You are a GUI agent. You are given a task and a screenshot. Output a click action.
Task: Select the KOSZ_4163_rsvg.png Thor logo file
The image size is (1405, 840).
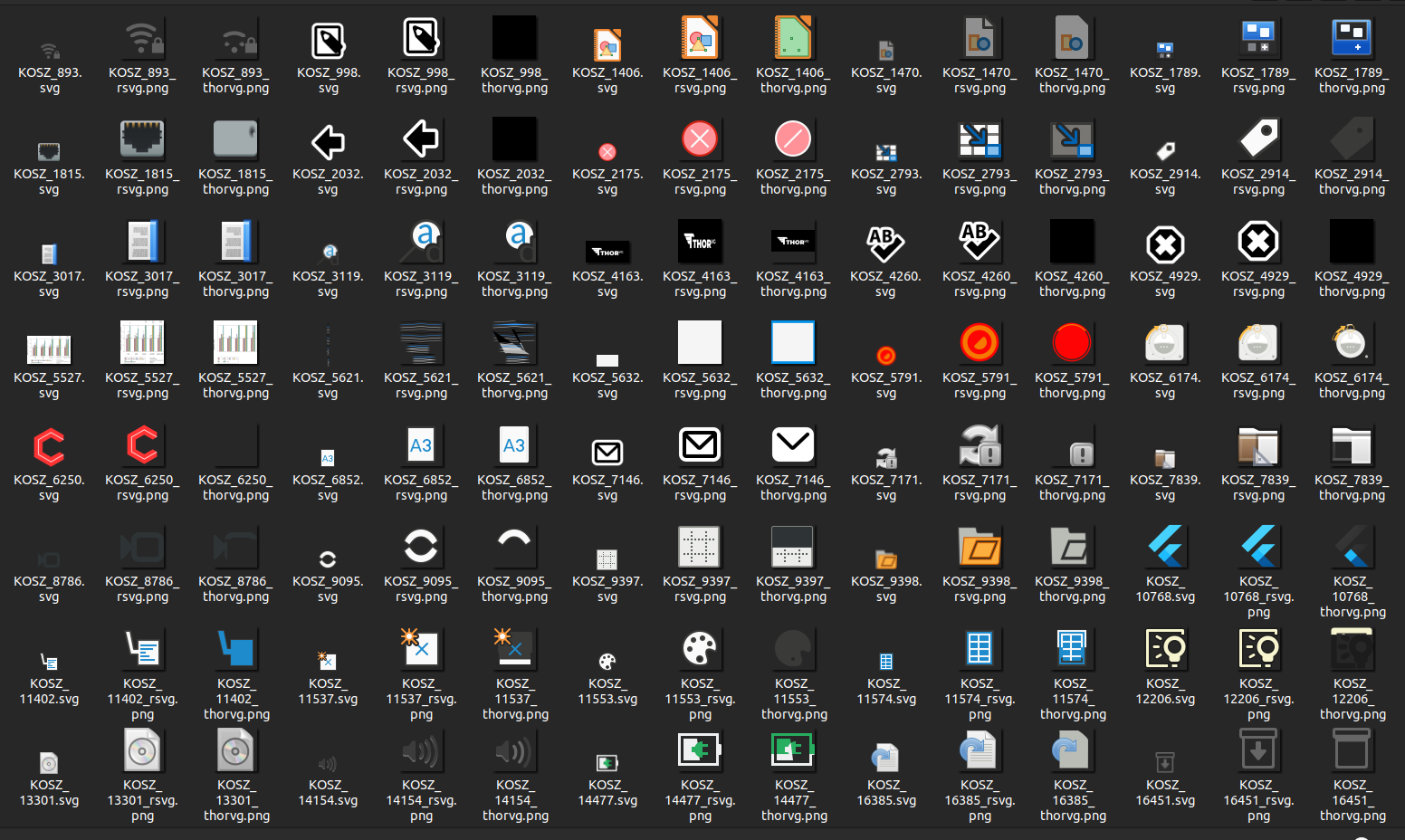[700, 242]
